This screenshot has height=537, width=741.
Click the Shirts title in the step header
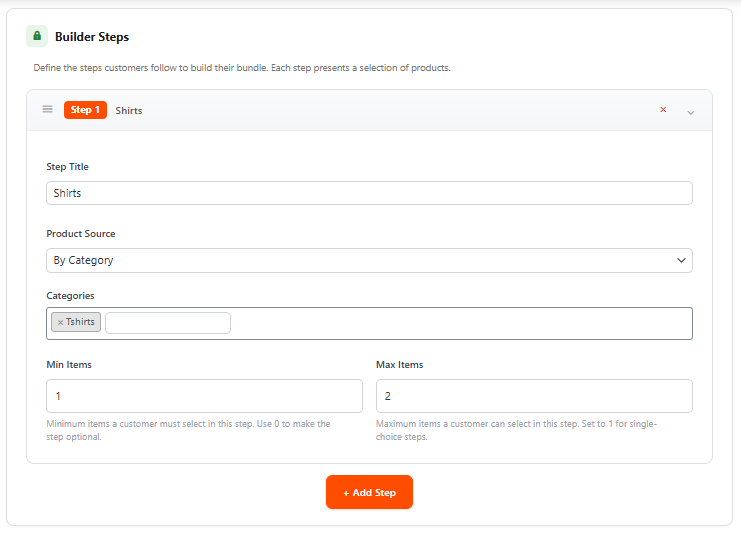tap(129, 111)
